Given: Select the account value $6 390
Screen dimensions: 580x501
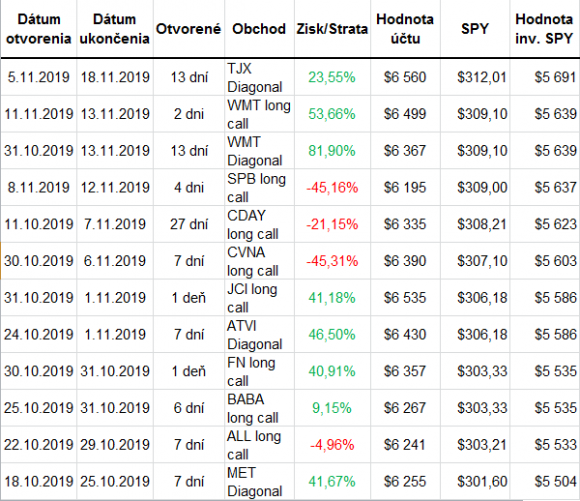Looking at the screenshot, I should point(405,261).
